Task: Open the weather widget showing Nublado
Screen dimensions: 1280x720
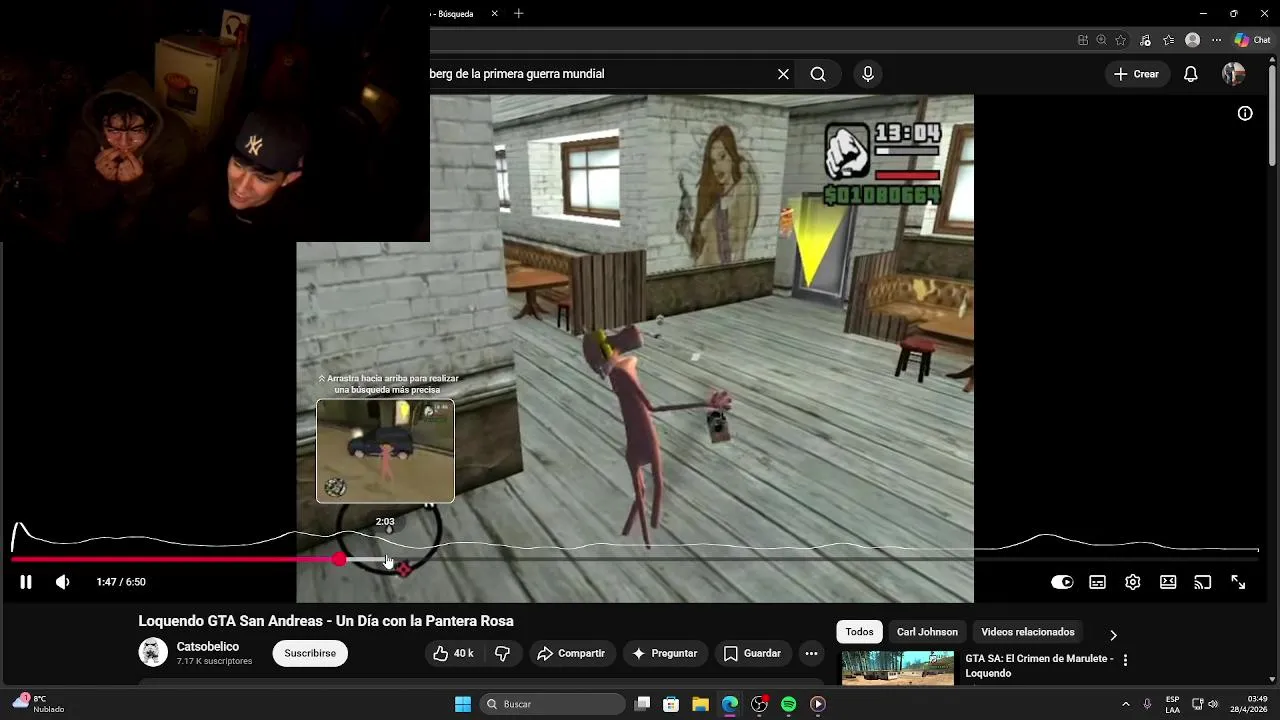Action: click(x=40, y=704)
